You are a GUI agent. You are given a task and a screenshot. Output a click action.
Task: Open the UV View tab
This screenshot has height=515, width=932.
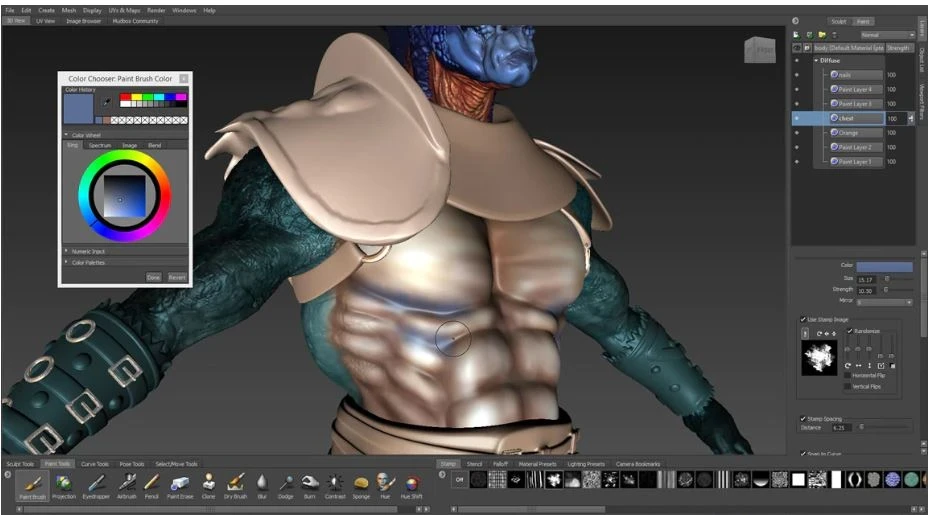tap(45, 21)
